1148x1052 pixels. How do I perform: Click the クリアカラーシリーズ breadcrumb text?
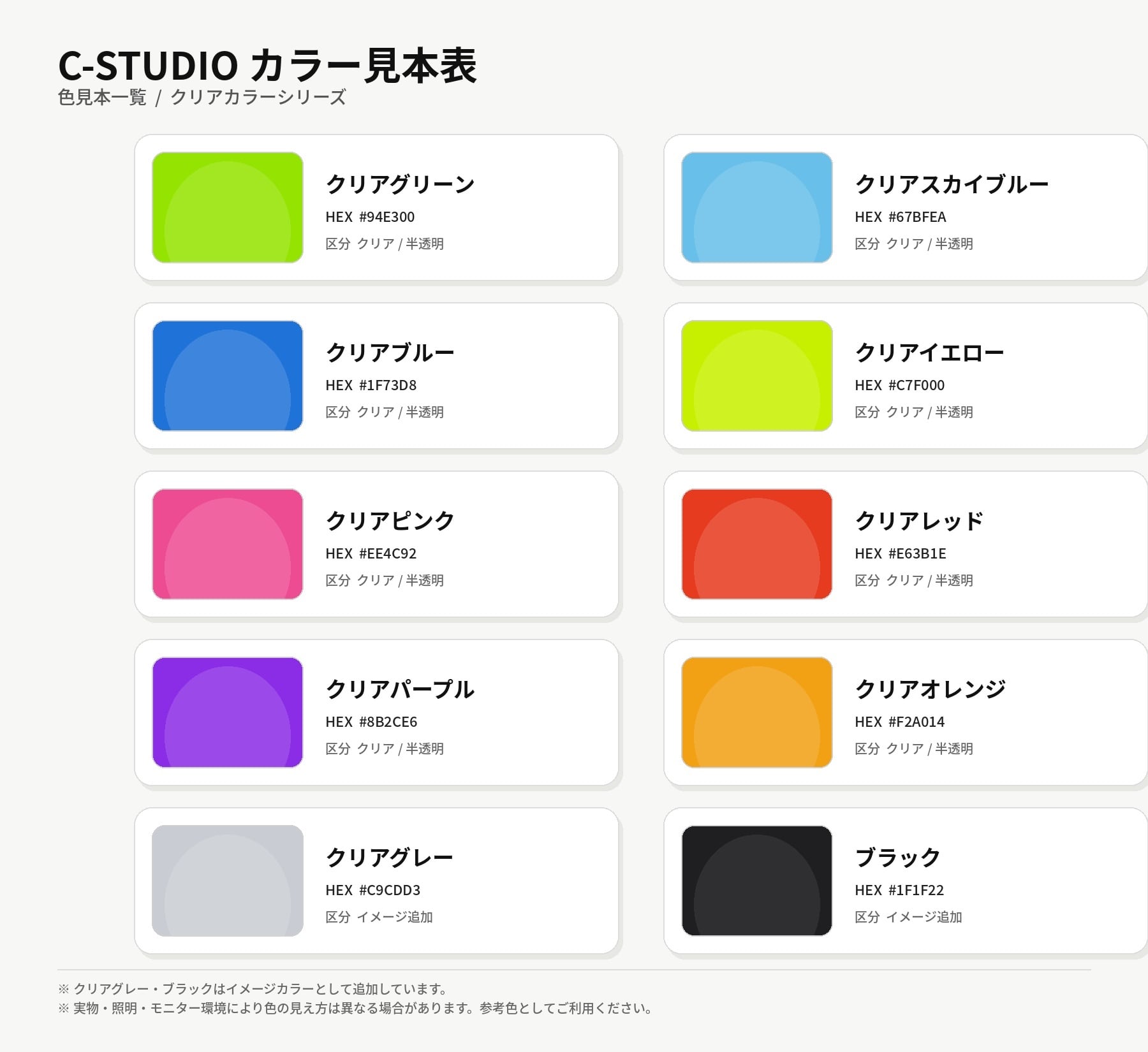[258, 97]
